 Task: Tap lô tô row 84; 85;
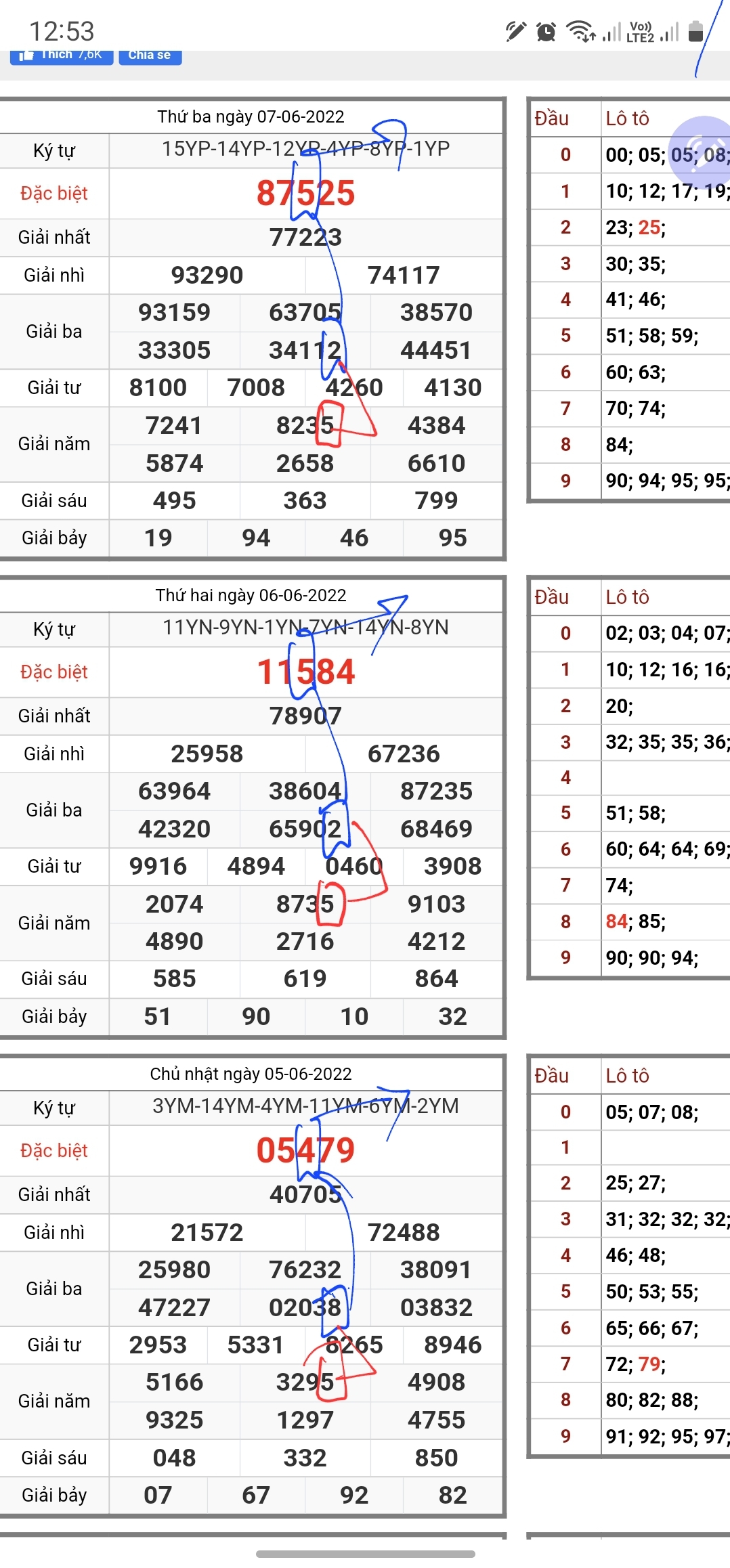coord(636,921)
